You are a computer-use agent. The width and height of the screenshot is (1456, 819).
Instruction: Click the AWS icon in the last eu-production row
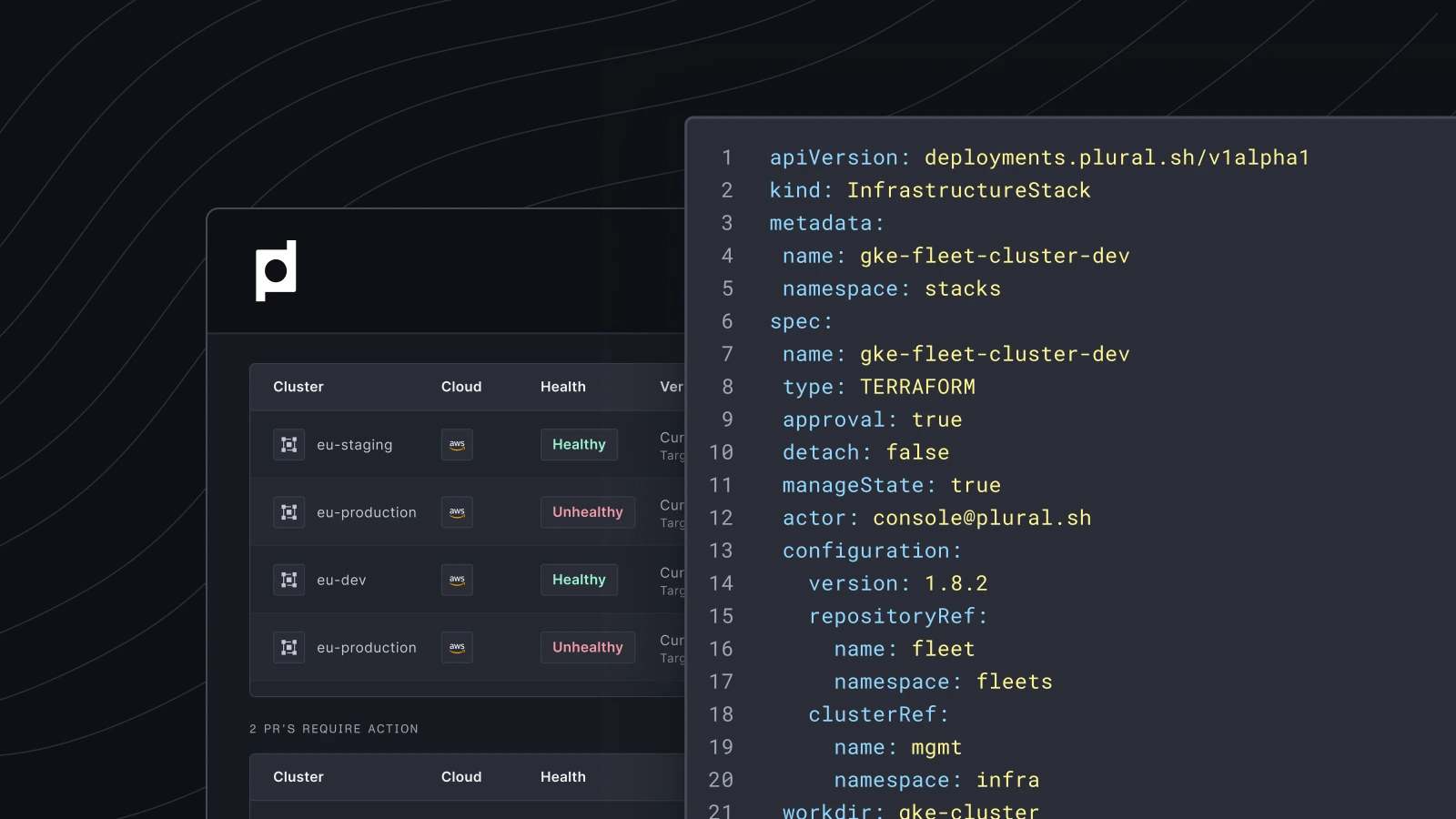457,647
